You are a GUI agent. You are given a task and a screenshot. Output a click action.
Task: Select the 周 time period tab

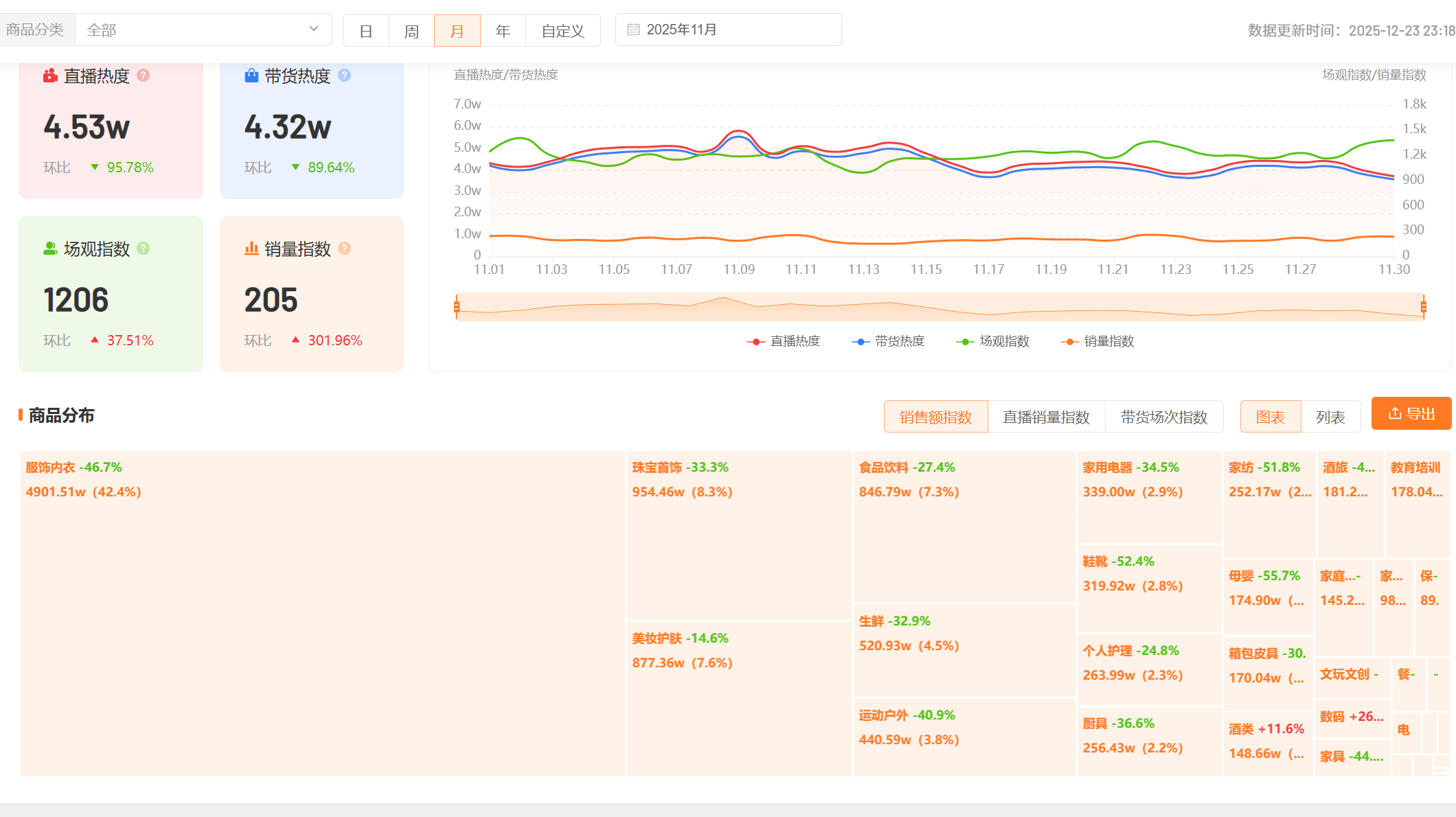coord(411,31)
